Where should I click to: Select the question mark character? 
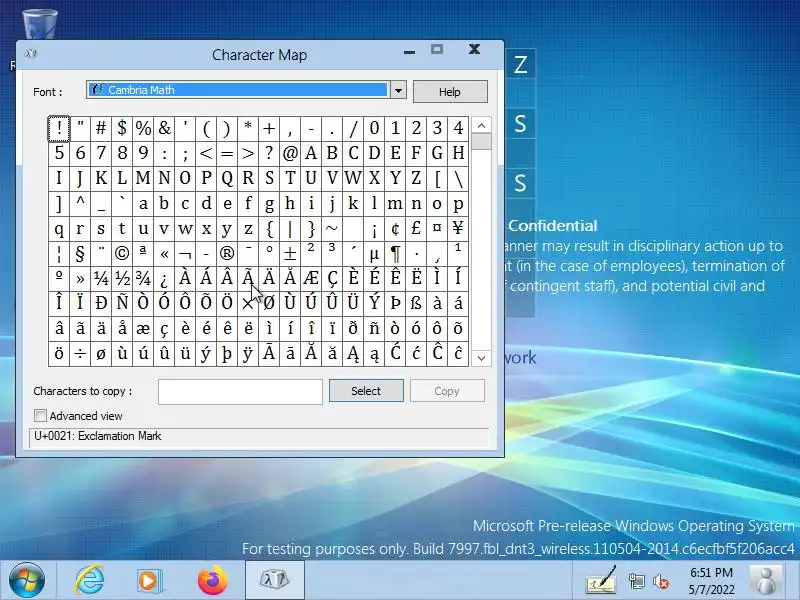coord(269,153)
